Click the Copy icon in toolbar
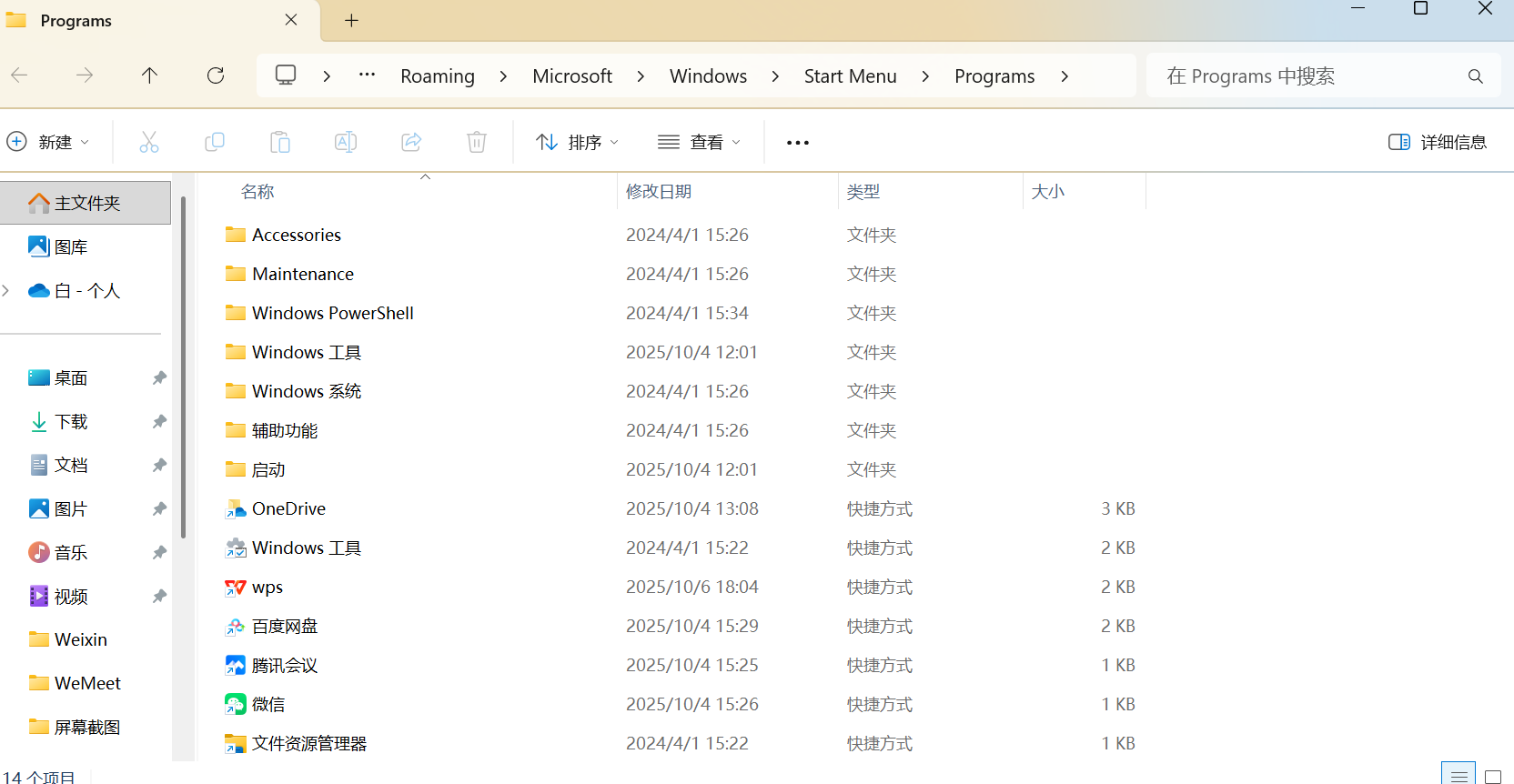The width and height of the screenshot is (1514, 784). pyautogui.click(x=215, y=142)
